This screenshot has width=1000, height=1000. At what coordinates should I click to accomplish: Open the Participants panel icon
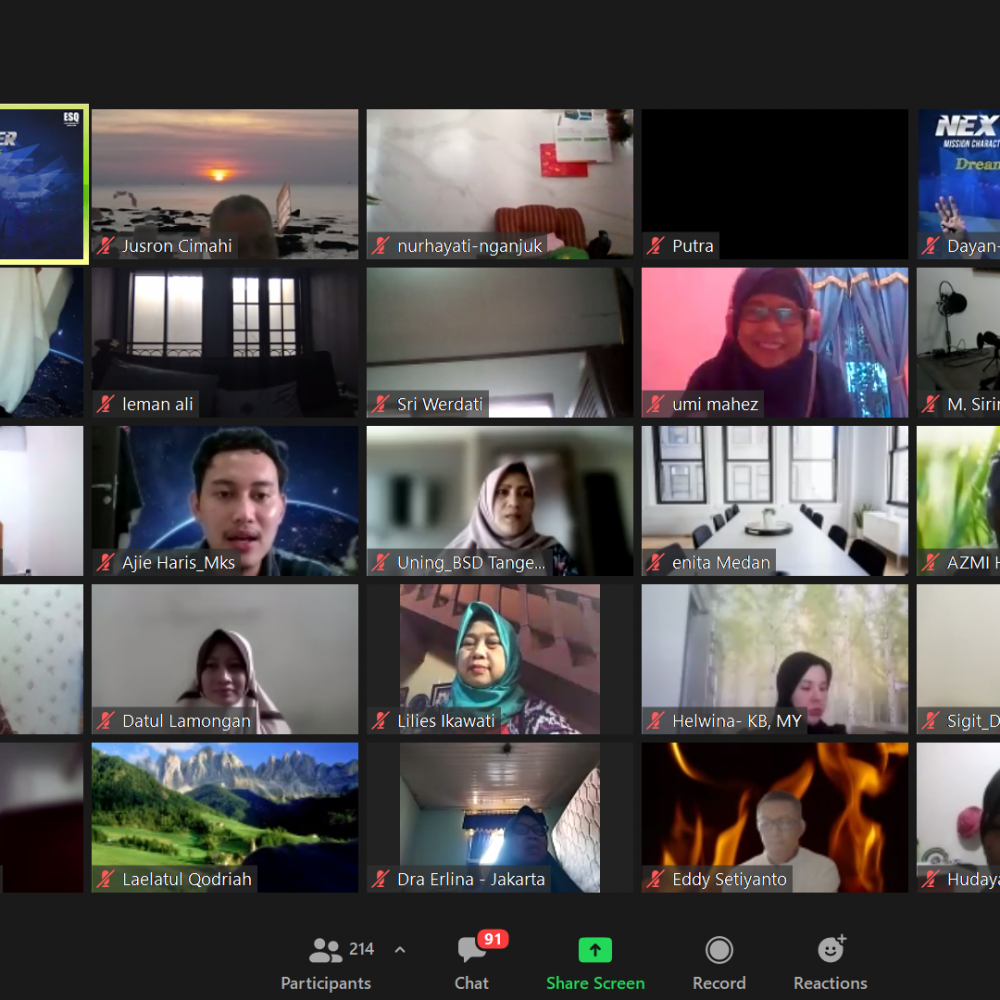click(x=326, y=949)
